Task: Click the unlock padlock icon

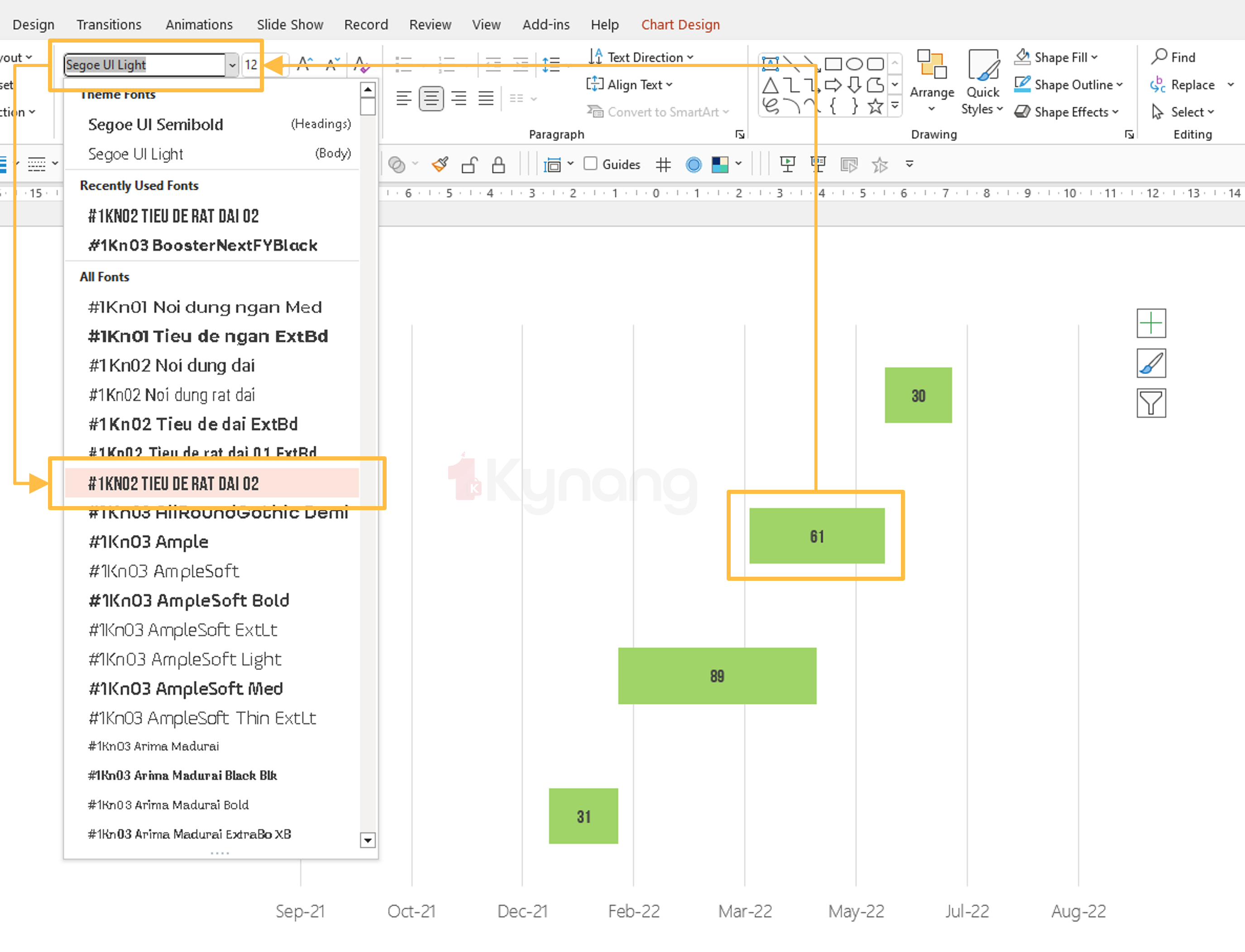Action: (470, 164)
